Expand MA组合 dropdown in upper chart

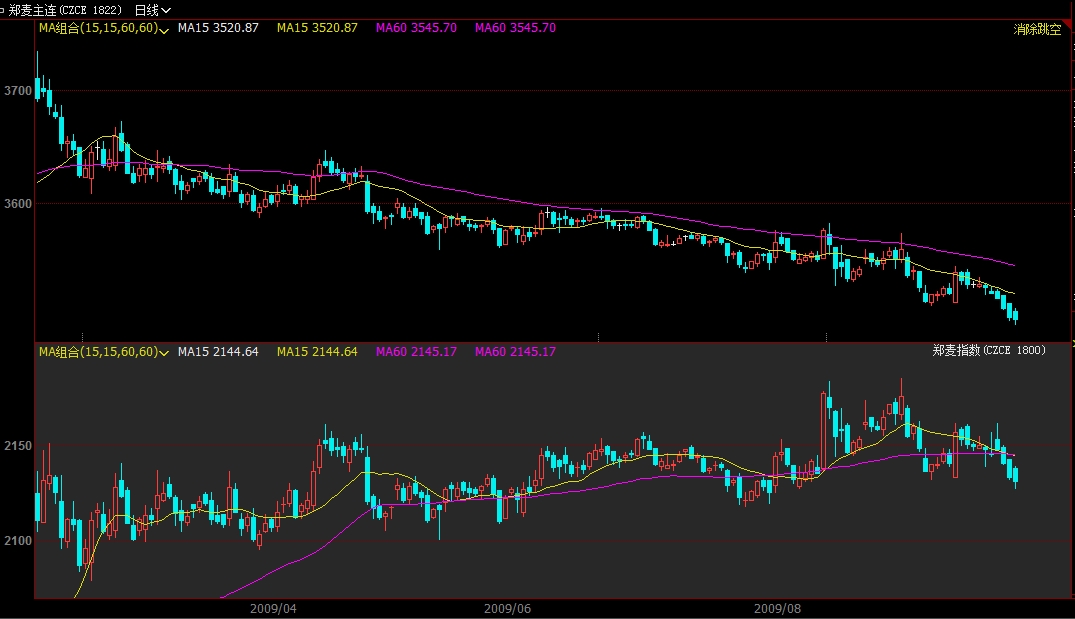pyautogui.click(x=164, y=29)
